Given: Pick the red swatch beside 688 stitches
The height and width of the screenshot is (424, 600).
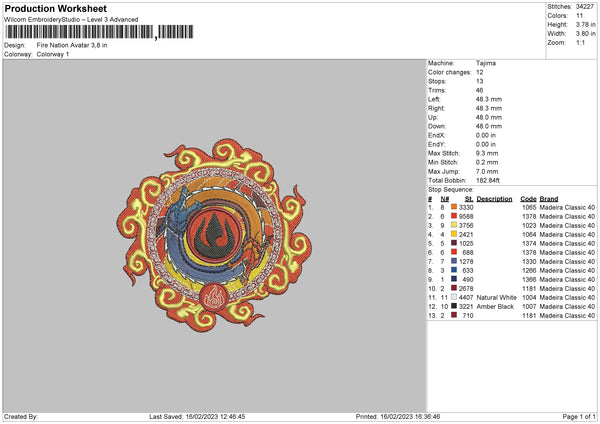Looking at the screenshot, I should click(454, 252).
